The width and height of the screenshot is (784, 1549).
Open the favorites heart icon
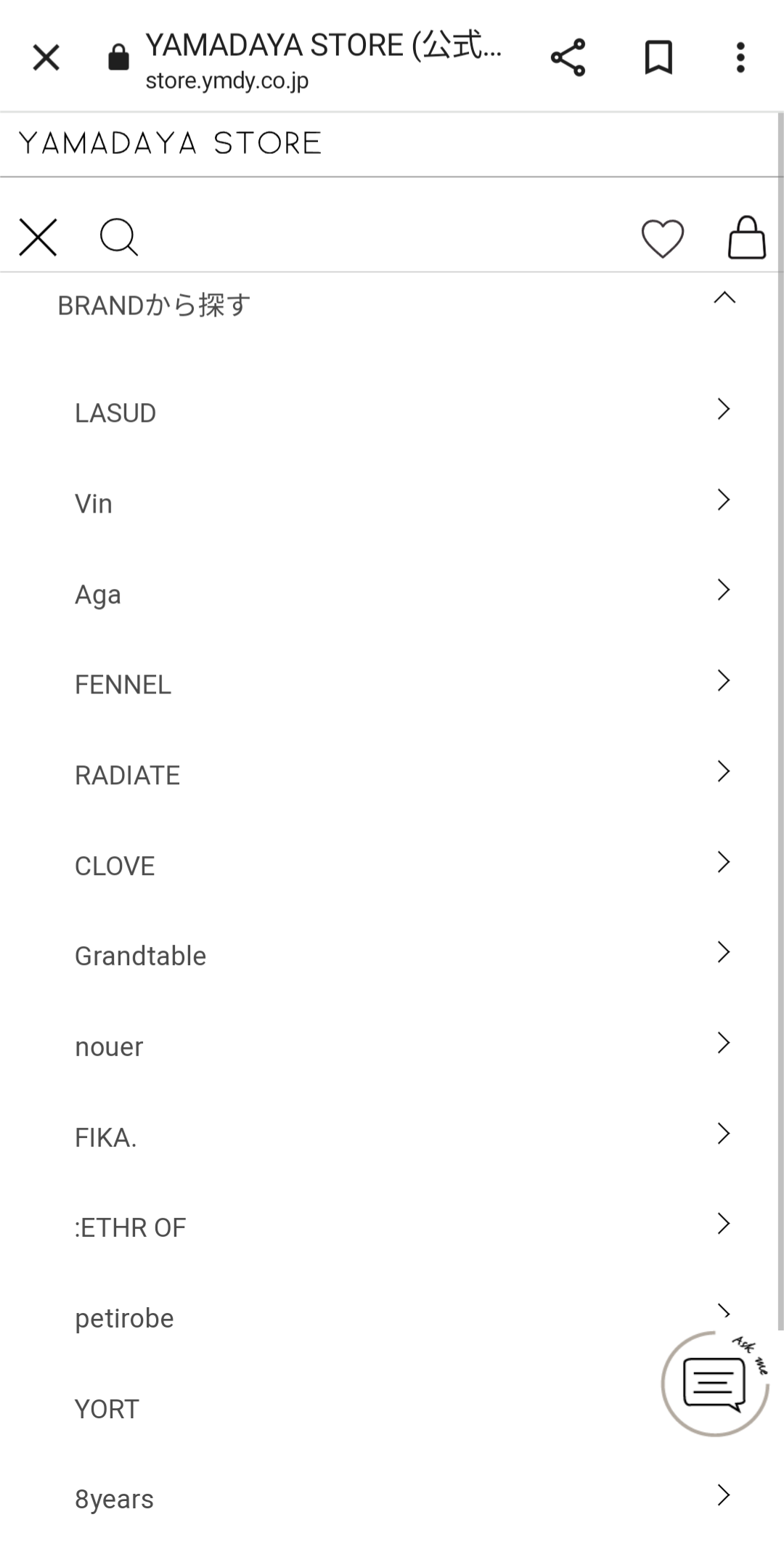point(662,238)
